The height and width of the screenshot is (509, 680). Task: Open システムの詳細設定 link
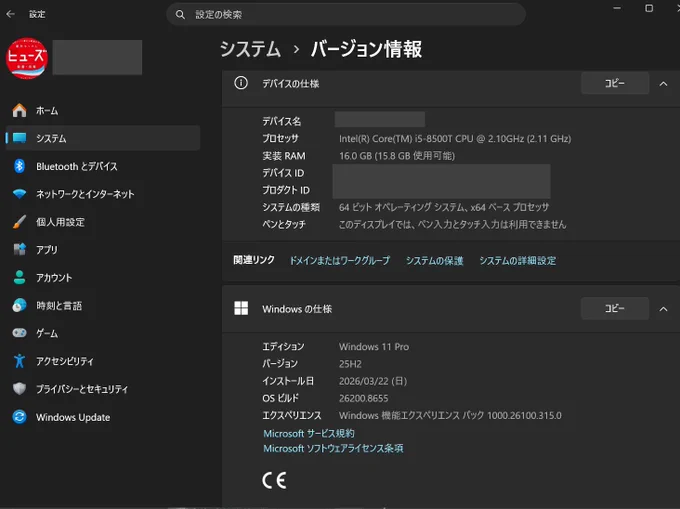pyautogui.click(x=517, y=261)
